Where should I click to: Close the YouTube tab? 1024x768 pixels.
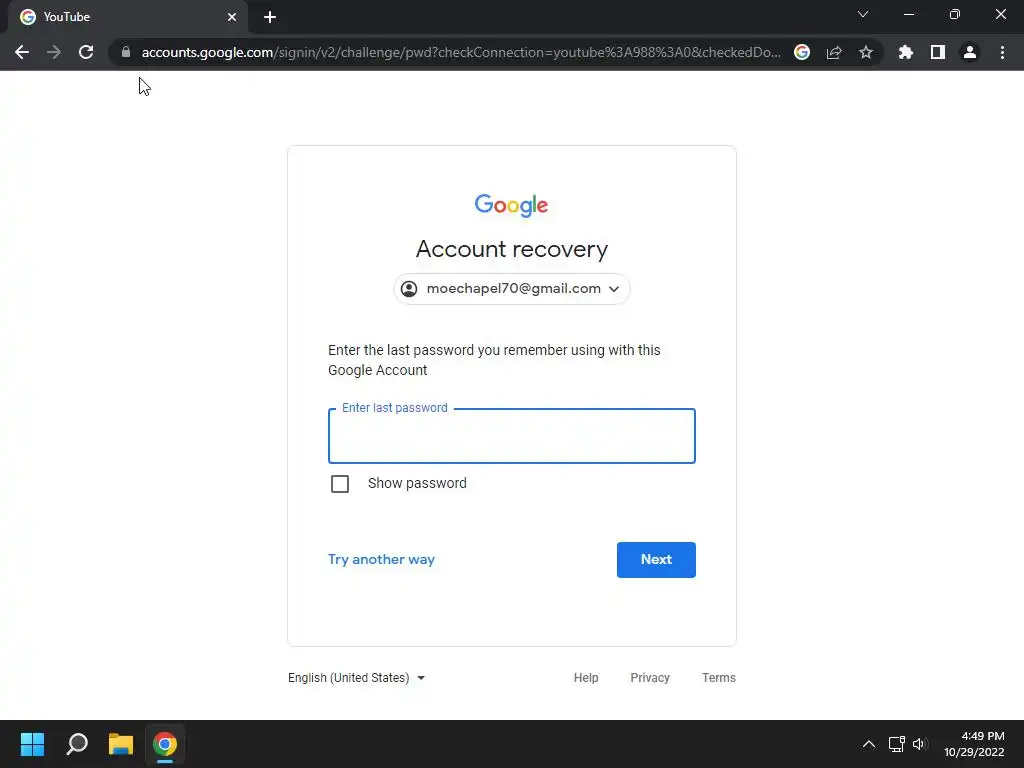coord(232,17)
